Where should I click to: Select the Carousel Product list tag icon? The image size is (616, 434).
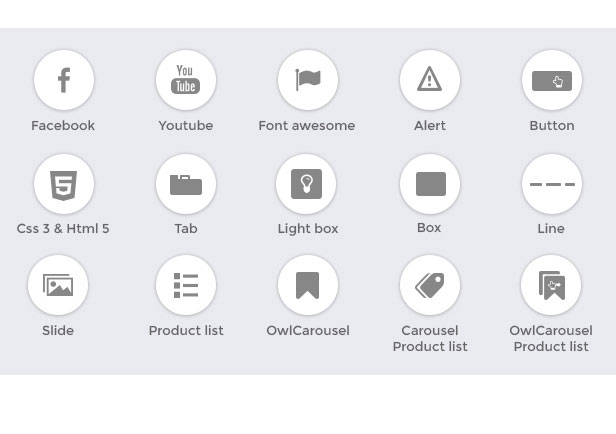pos(430,285)
